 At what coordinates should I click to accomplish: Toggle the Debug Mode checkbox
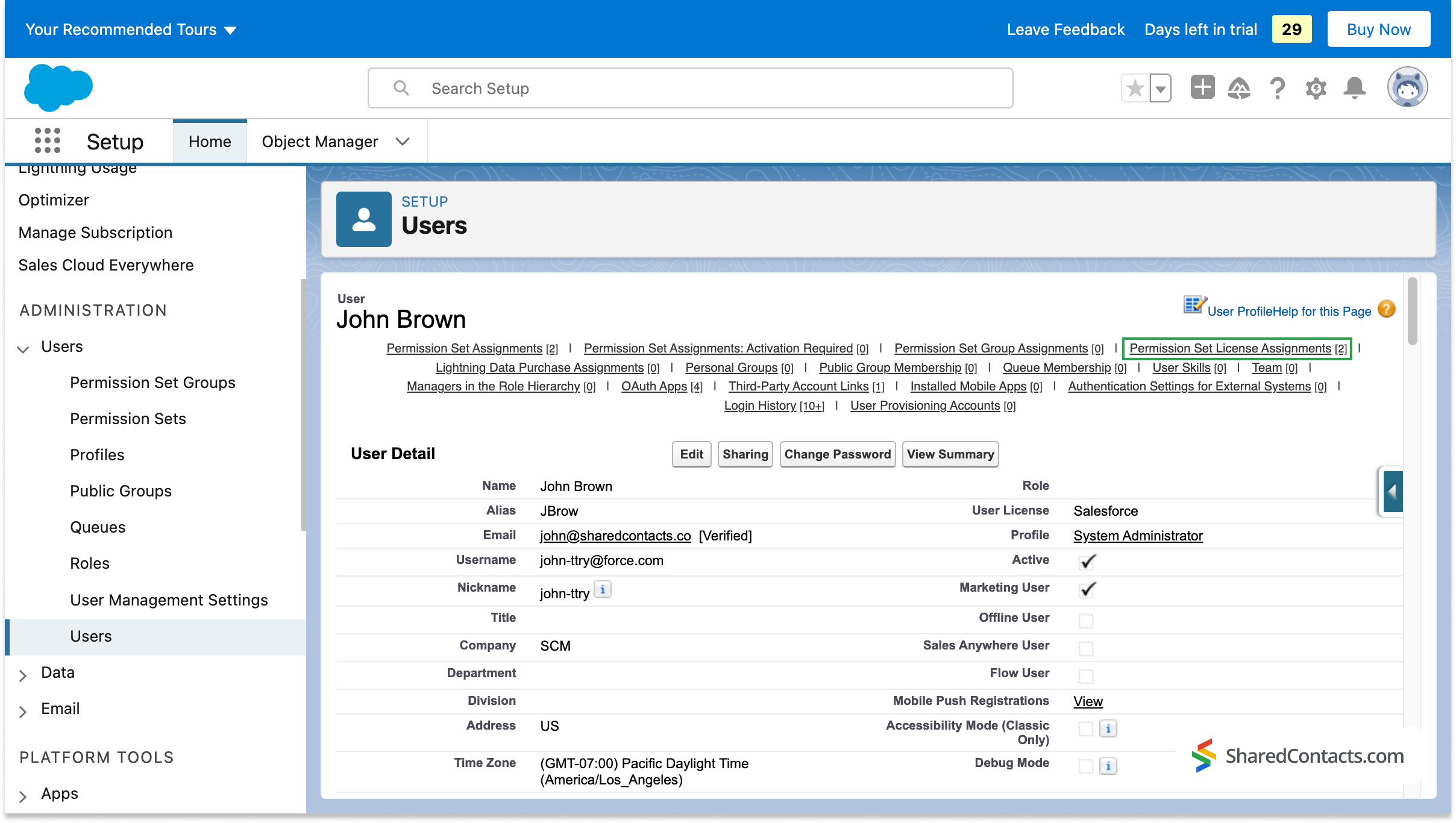coord(1085,766)
